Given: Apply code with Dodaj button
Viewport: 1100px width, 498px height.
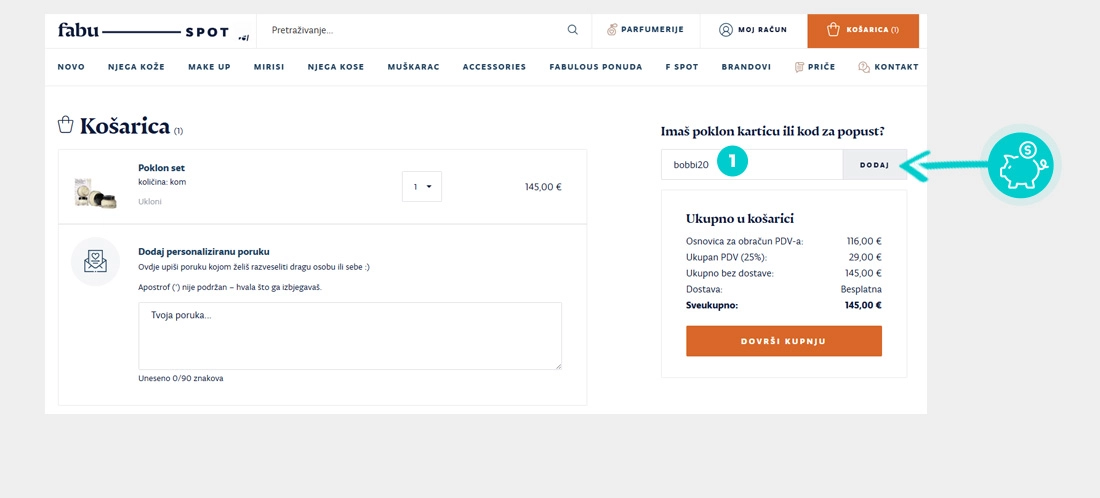Looking at the screenshot, I should [x=875, y=165].
